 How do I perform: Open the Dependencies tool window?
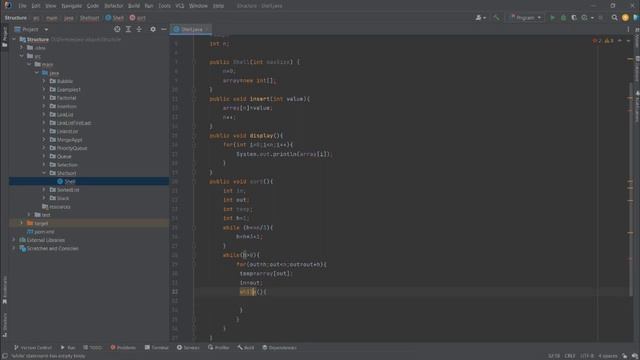[x=279, y=348]
